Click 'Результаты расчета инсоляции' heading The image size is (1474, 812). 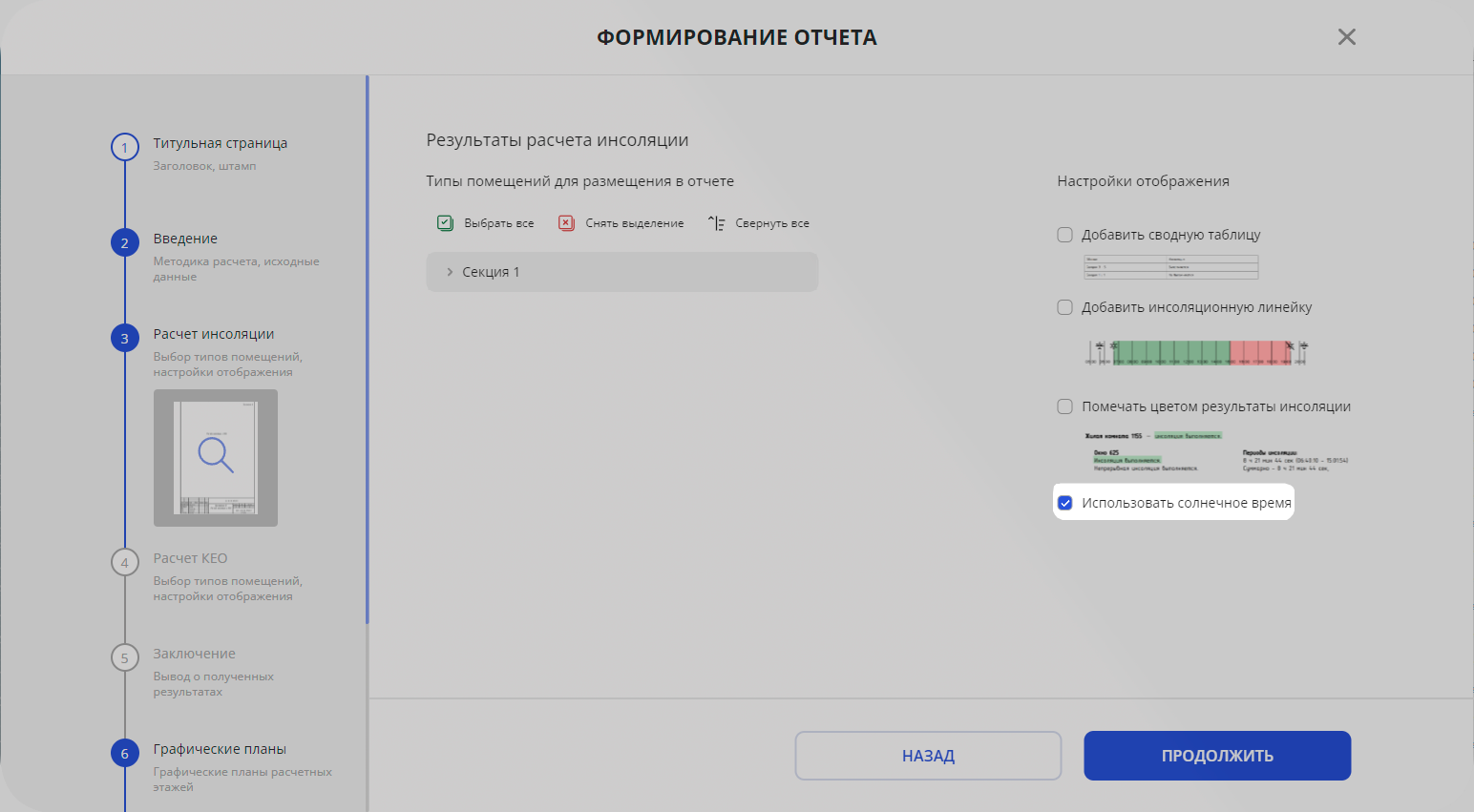coord(558,140)
